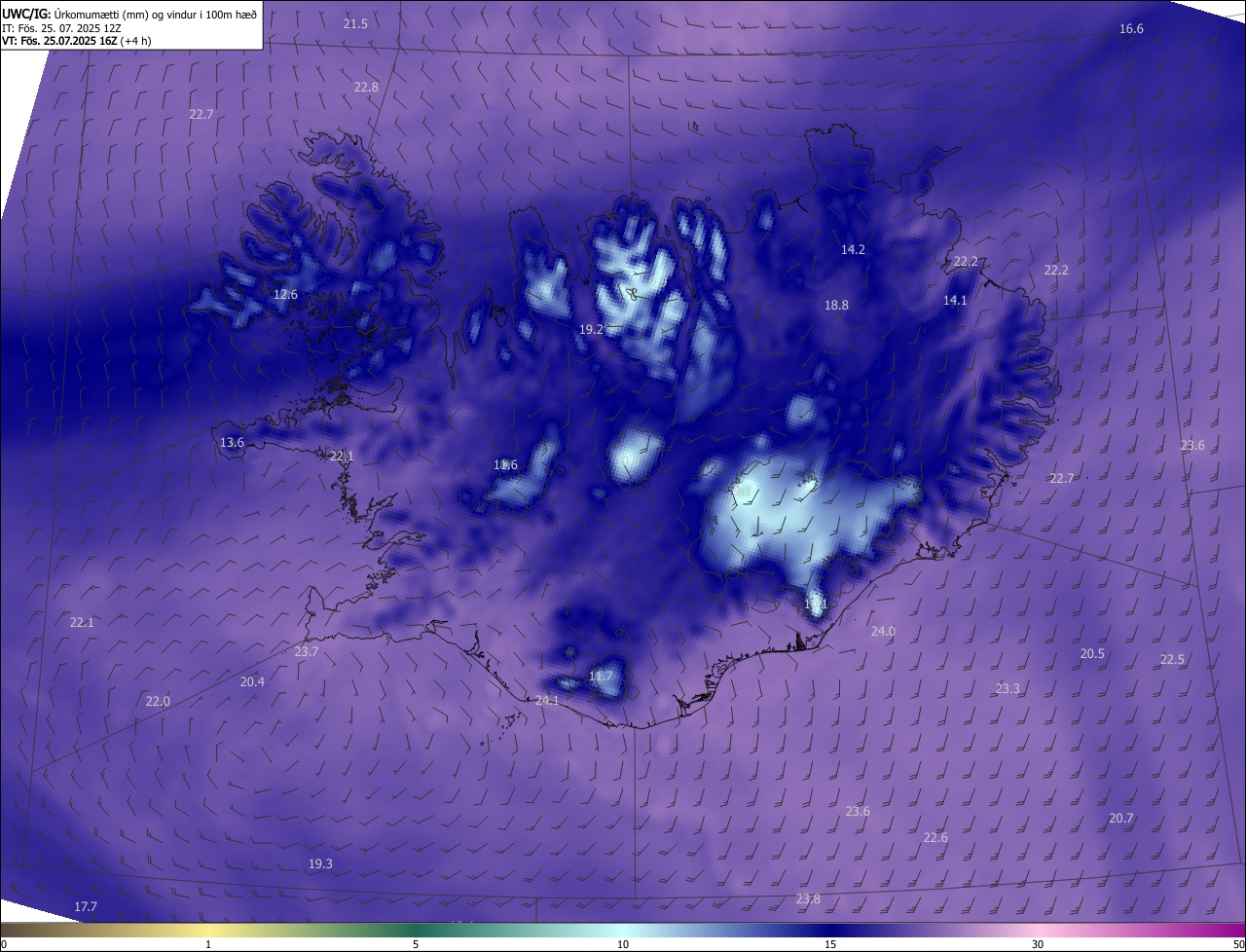
Task: Click the colorbar tick label 15
Action: (830, 945)
